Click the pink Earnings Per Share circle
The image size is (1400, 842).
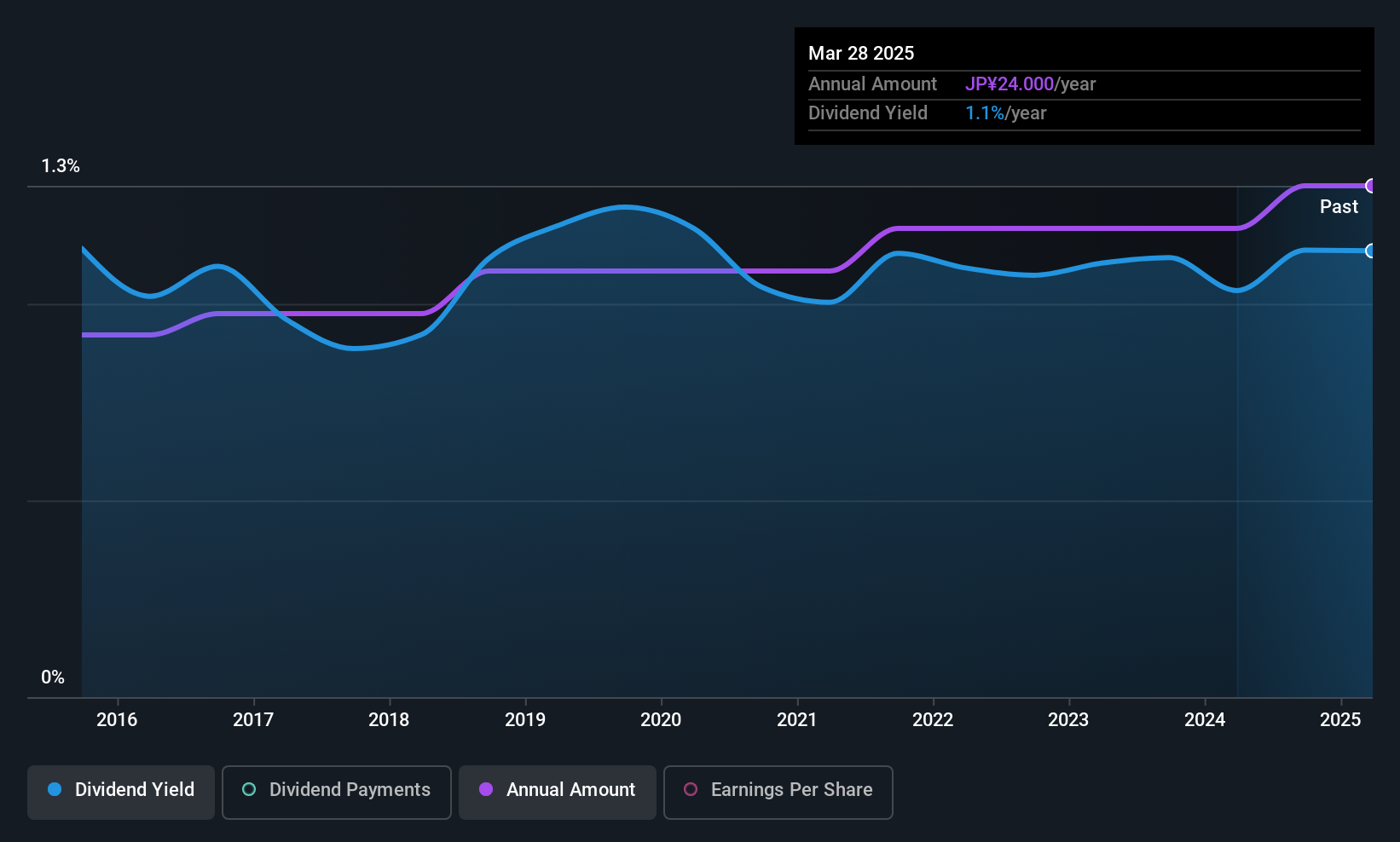tap(691, 789)
